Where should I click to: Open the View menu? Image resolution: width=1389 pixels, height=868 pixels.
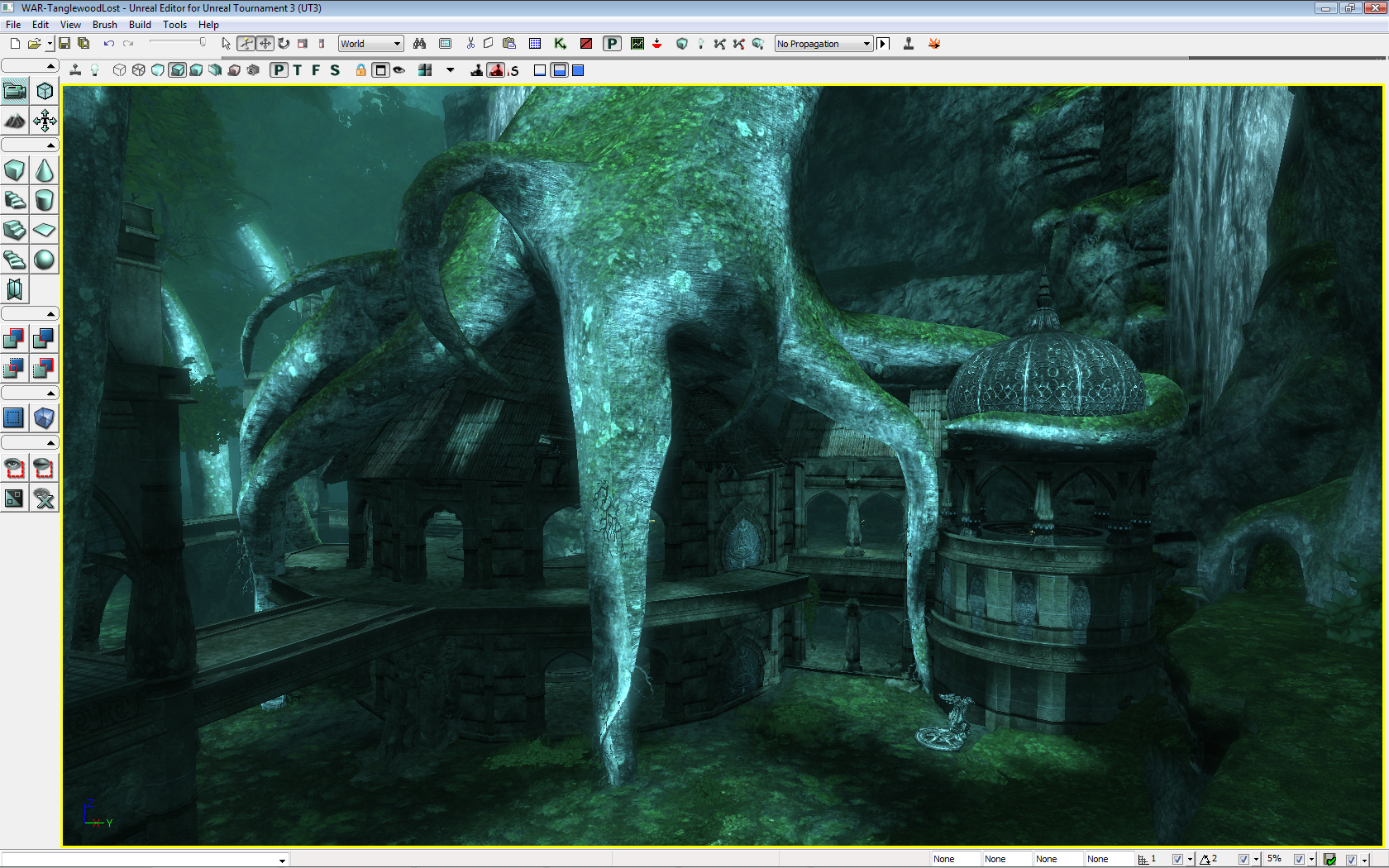tap(70, 25)
